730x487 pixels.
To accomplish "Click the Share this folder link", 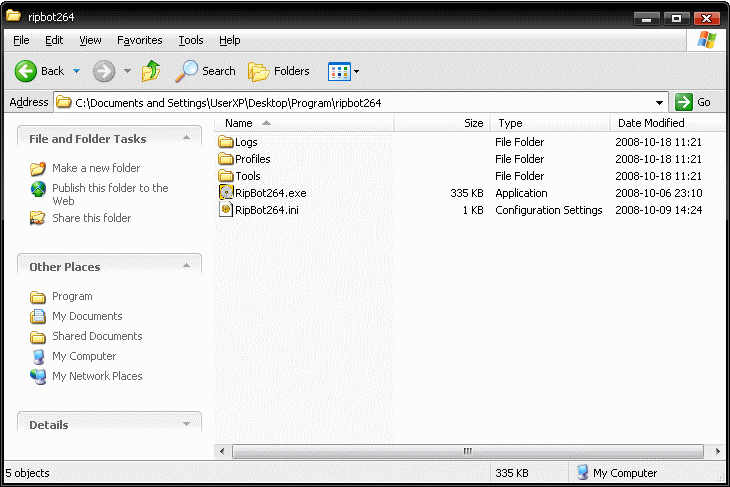I will [x=91, y=218].
